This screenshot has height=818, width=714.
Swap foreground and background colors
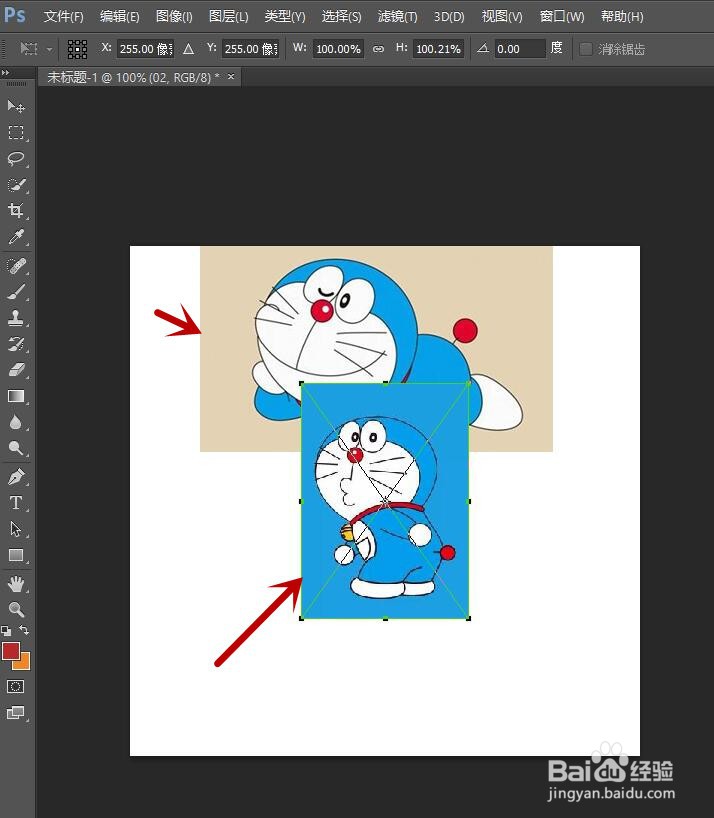[24, 630]
